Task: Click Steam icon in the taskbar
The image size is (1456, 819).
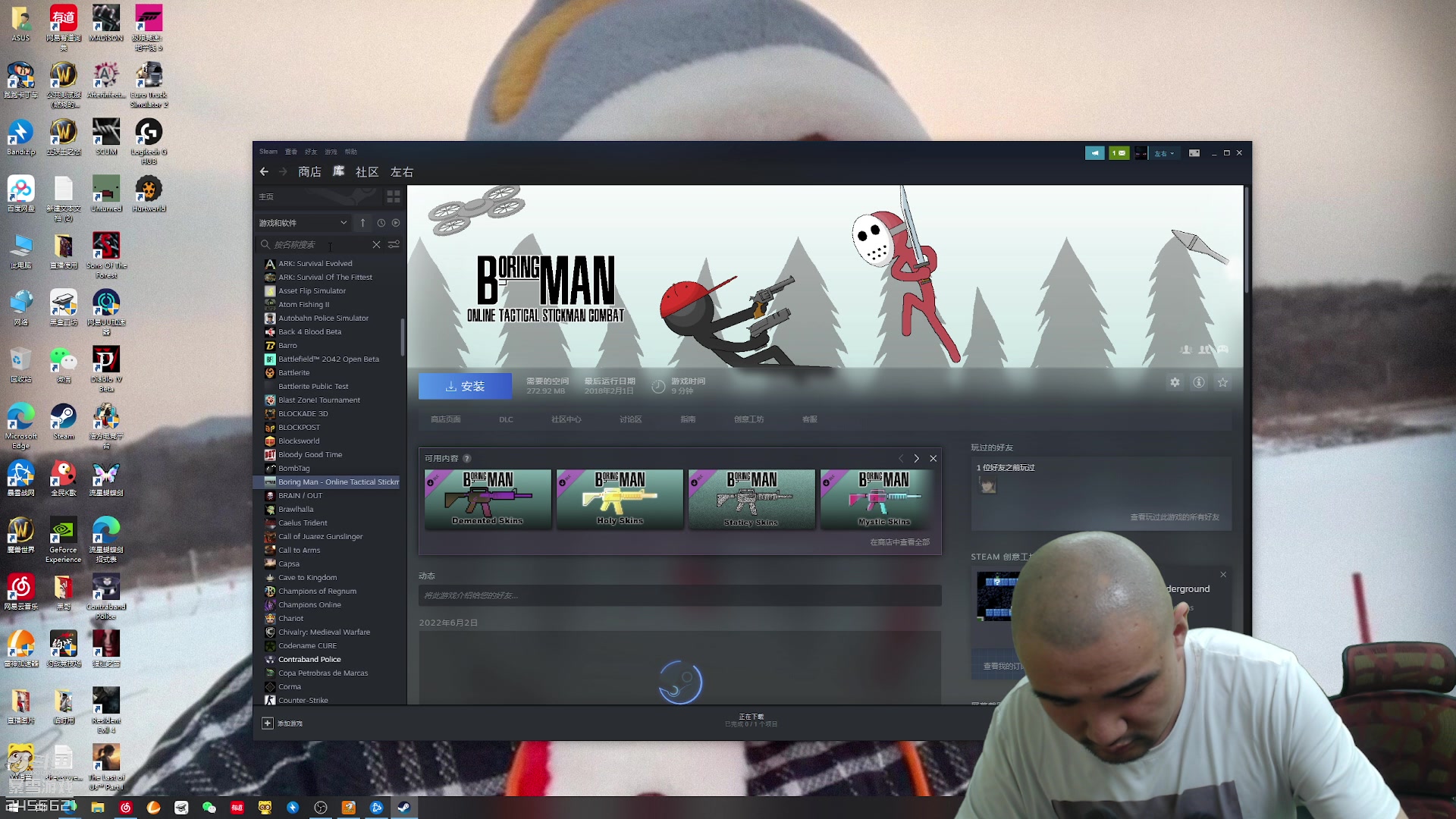Action: [x=404, y=808]
